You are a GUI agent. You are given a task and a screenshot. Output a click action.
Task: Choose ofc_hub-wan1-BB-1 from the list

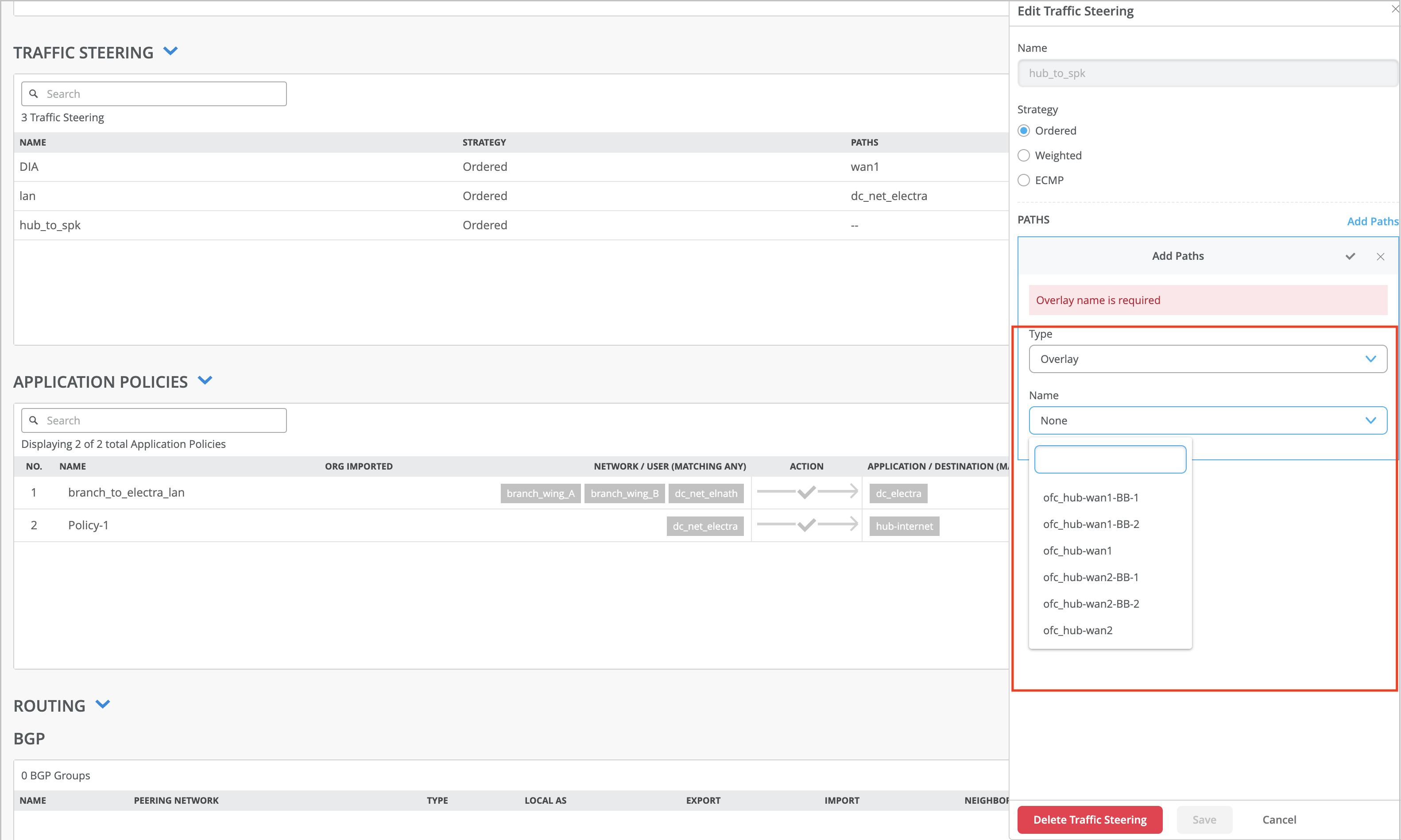coord(1090,497)
